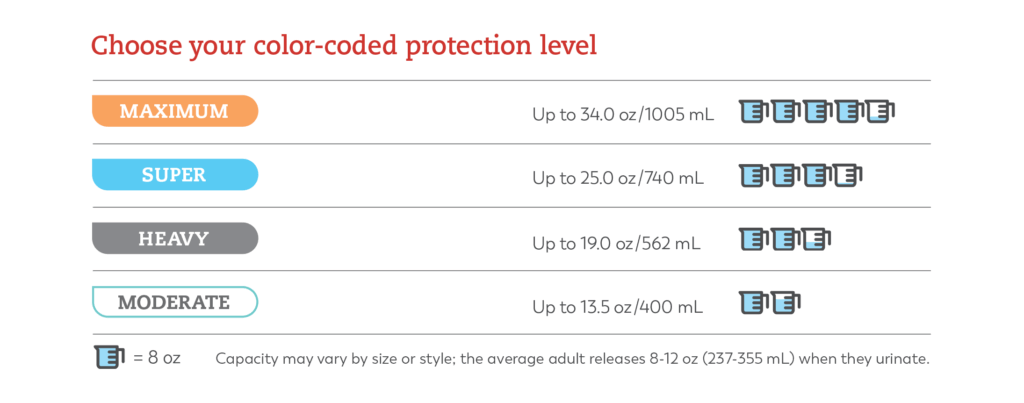This screenshot has height=403, width=1024.
Task: Select the orange MAXIMUM protection badge
Action: [x=175, y=111]
